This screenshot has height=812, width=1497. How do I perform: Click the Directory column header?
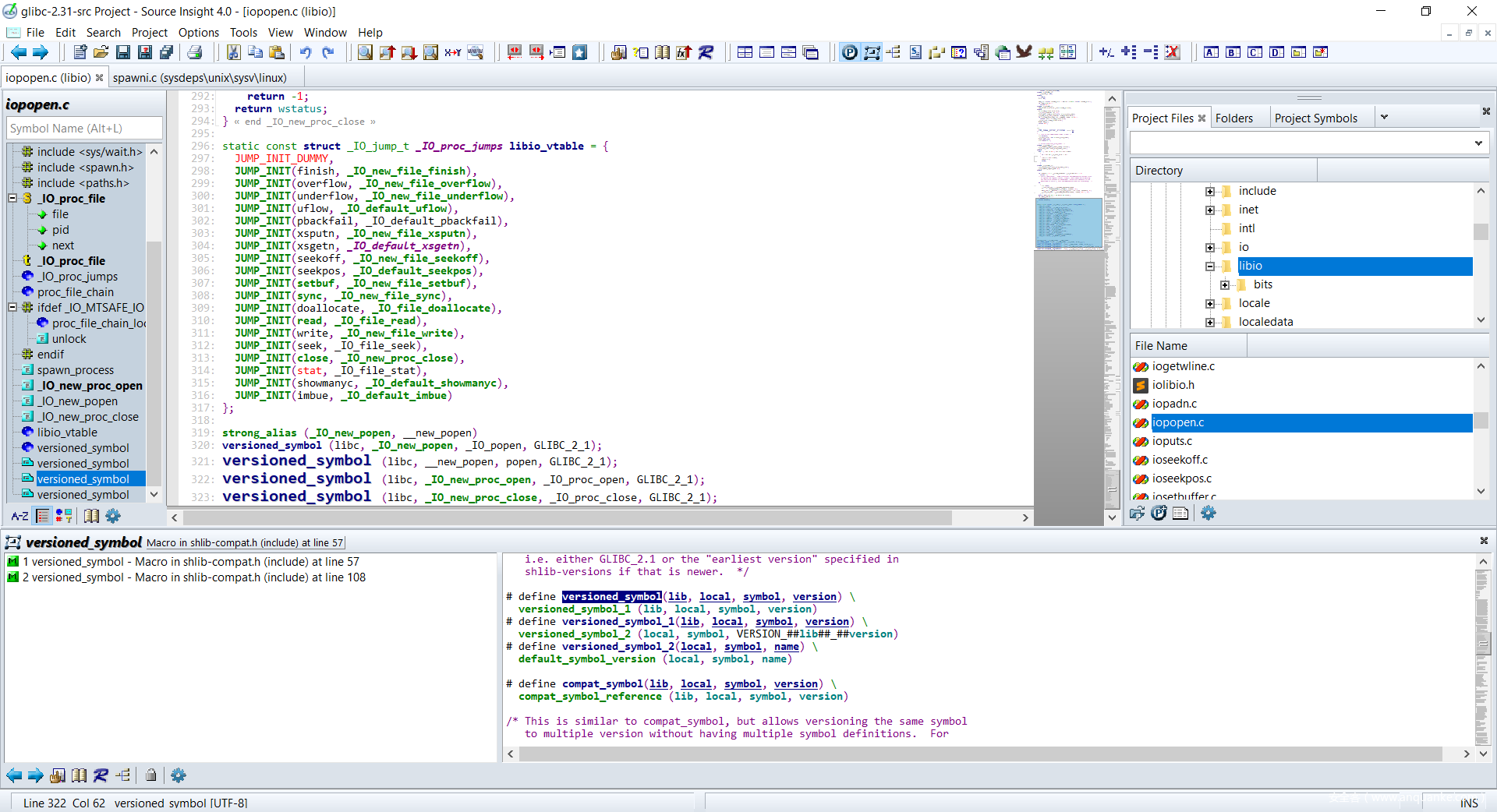(x=1223, y=171)
